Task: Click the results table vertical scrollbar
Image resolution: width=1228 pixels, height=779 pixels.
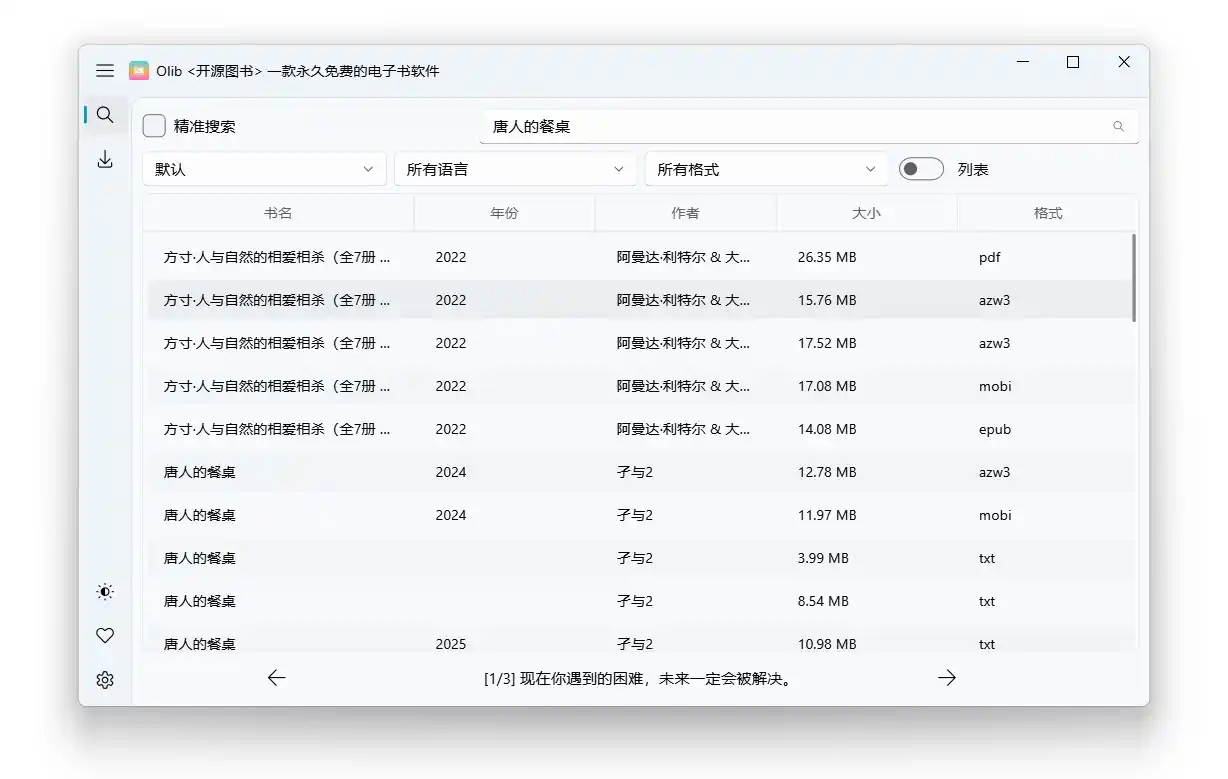Action: (1134, 278)
